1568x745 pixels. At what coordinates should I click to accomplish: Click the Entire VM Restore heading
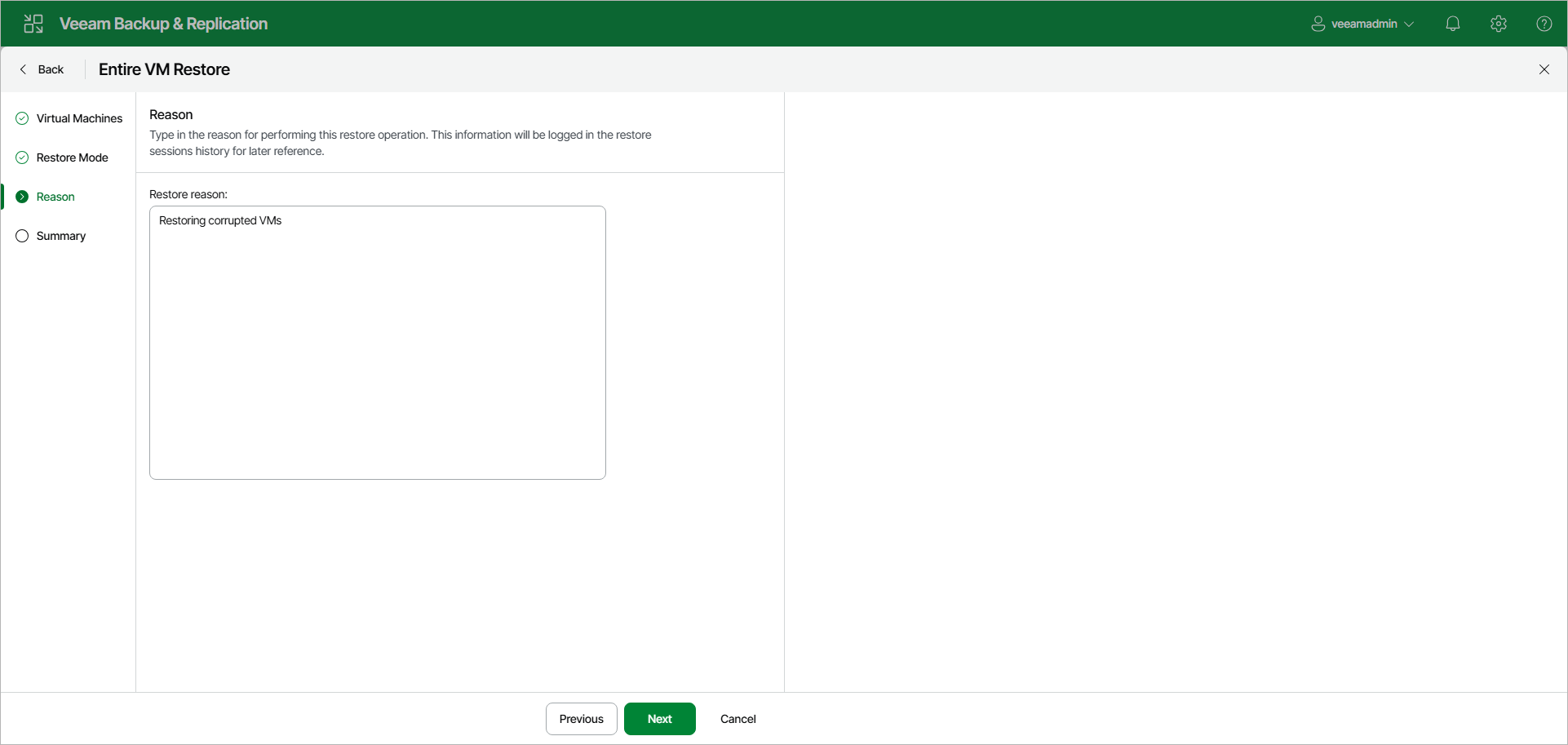coord(164,69)
